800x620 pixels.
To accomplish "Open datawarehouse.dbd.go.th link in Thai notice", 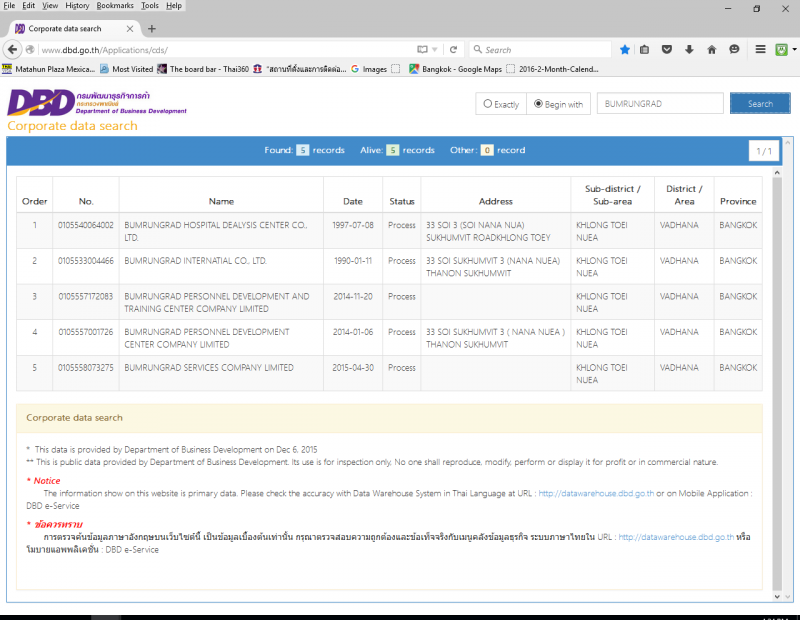I will tap(676, 537).
